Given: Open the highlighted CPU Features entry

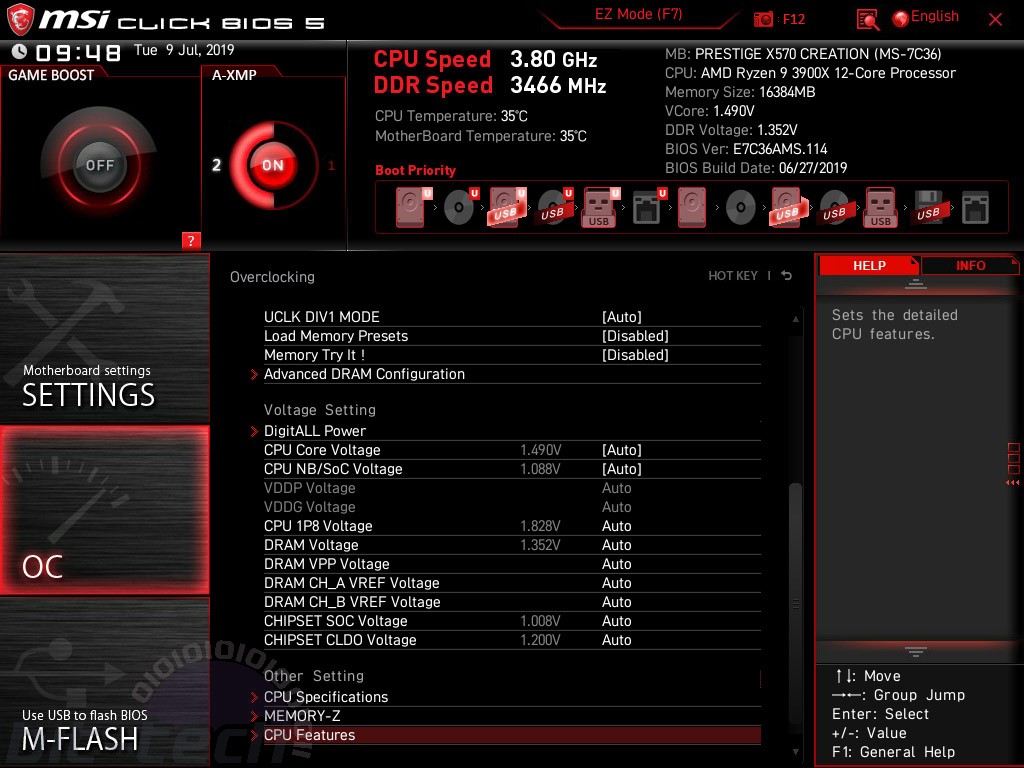Looking at the screenshot, I should tap(512, 735).
